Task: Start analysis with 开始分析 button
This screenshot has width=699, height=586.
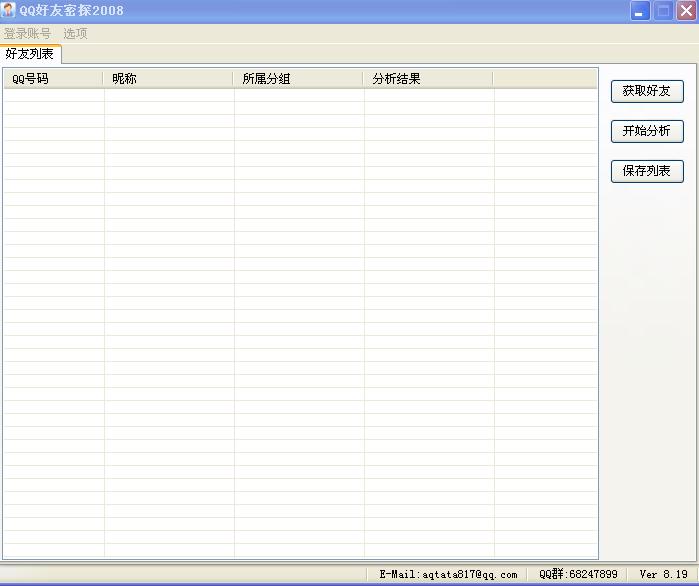Action: click(x=647, y=131)
